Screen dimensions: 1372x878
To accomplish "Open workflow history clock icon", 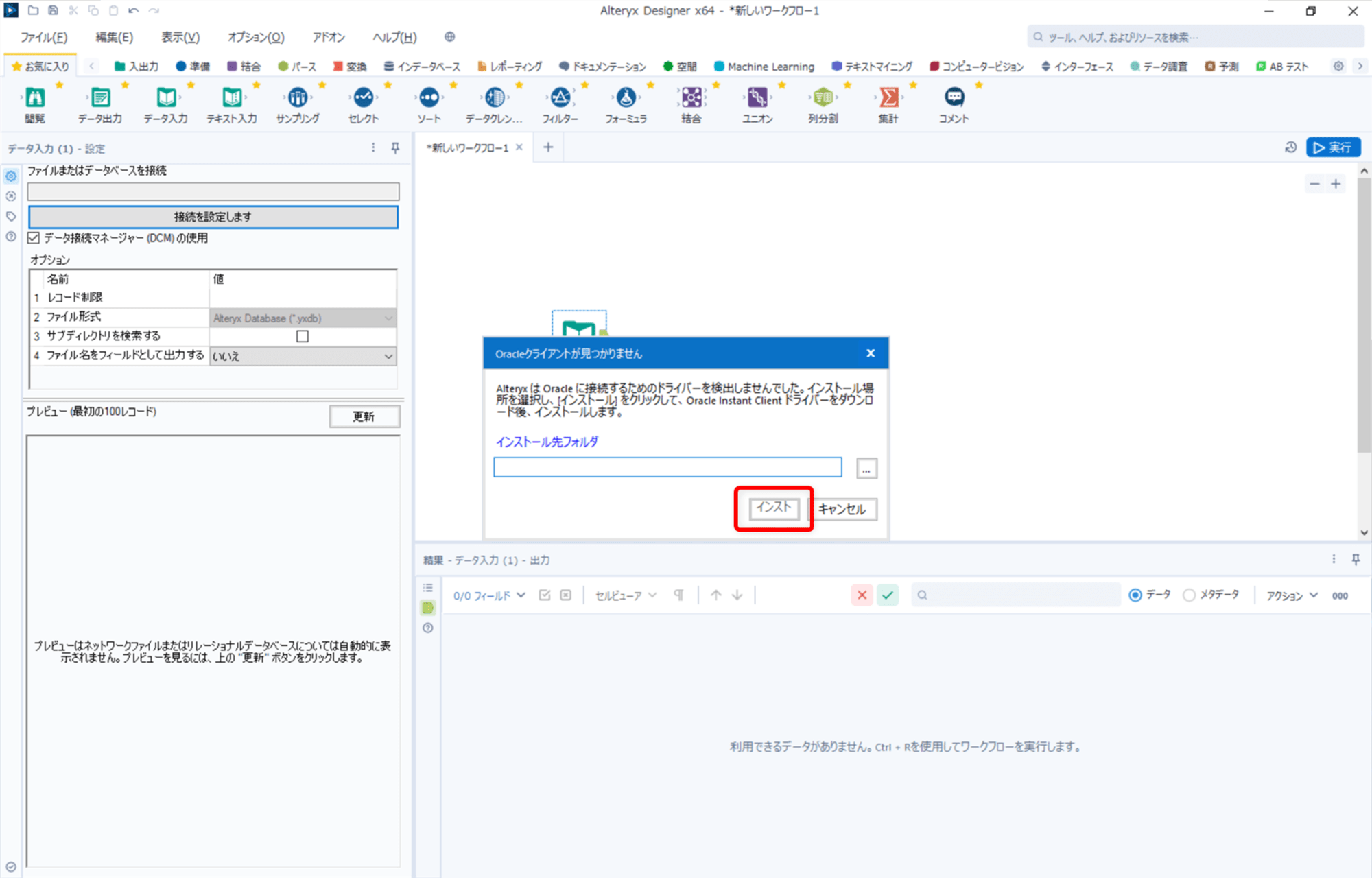I will coord(1290,147).
